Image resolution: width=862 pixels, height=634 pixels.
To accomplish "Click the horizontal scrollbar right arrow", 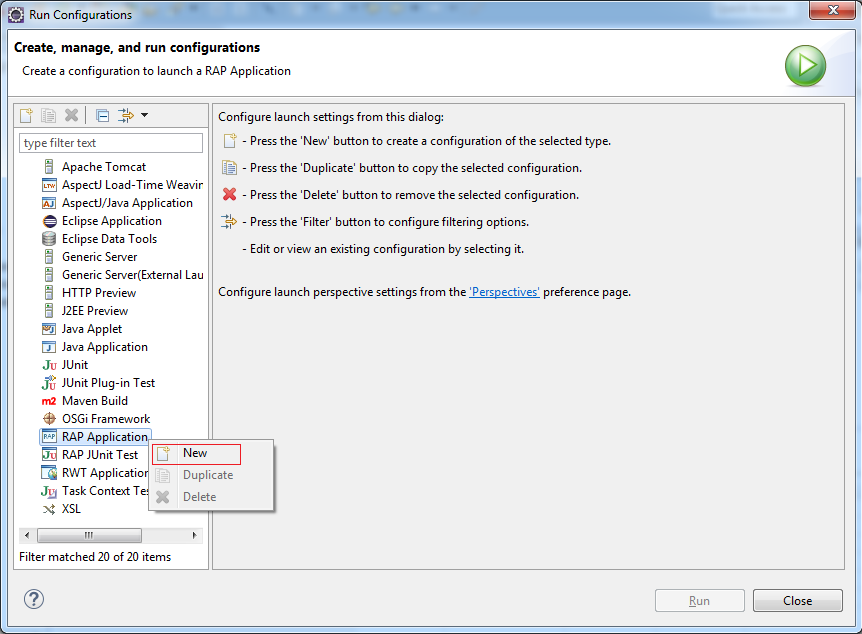I will pyautogui.click(x=194, y=535).
